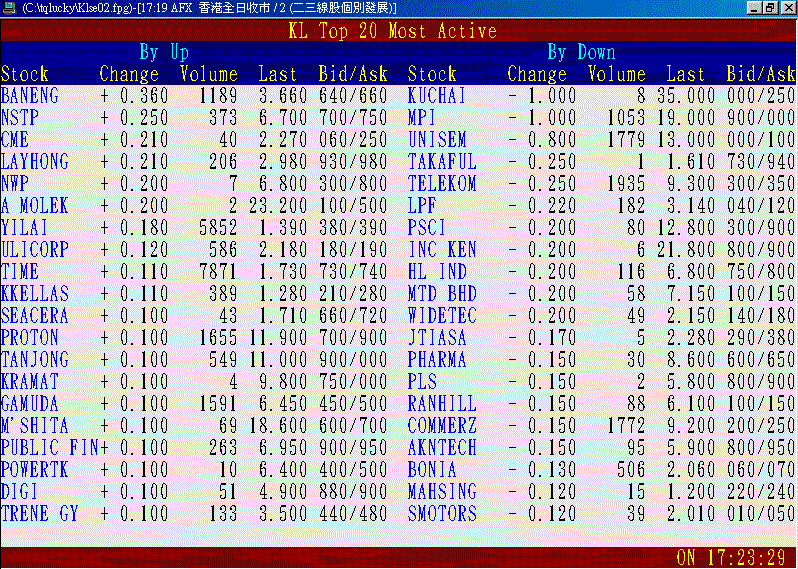Select MTD BHD stock name
This screenshot has height=569, width=798.
[442, 294]
